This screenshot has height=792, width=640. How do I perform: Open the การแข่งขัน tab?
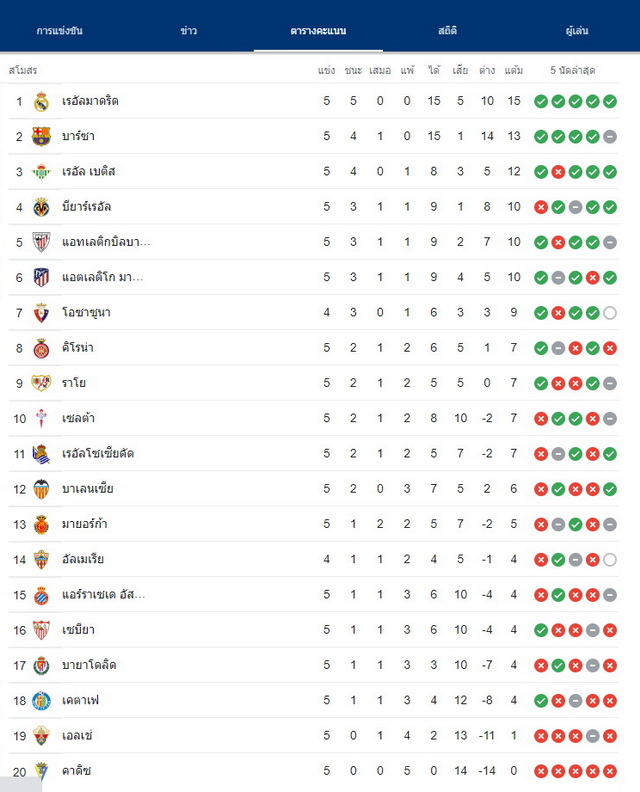[x=60, y=30]
